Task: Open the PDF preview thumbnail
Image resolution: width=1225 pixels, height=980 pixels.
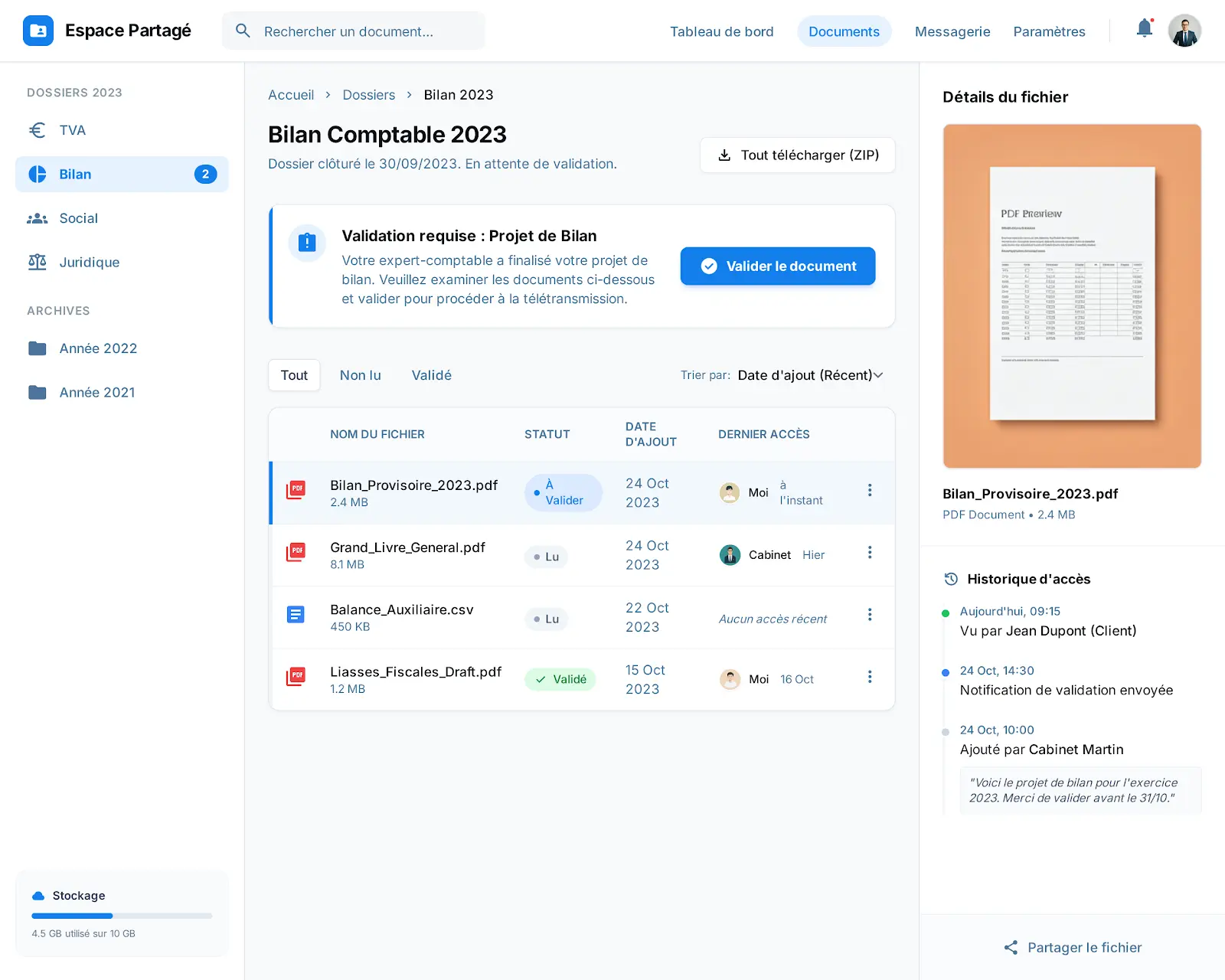Action: (1071, 296)
